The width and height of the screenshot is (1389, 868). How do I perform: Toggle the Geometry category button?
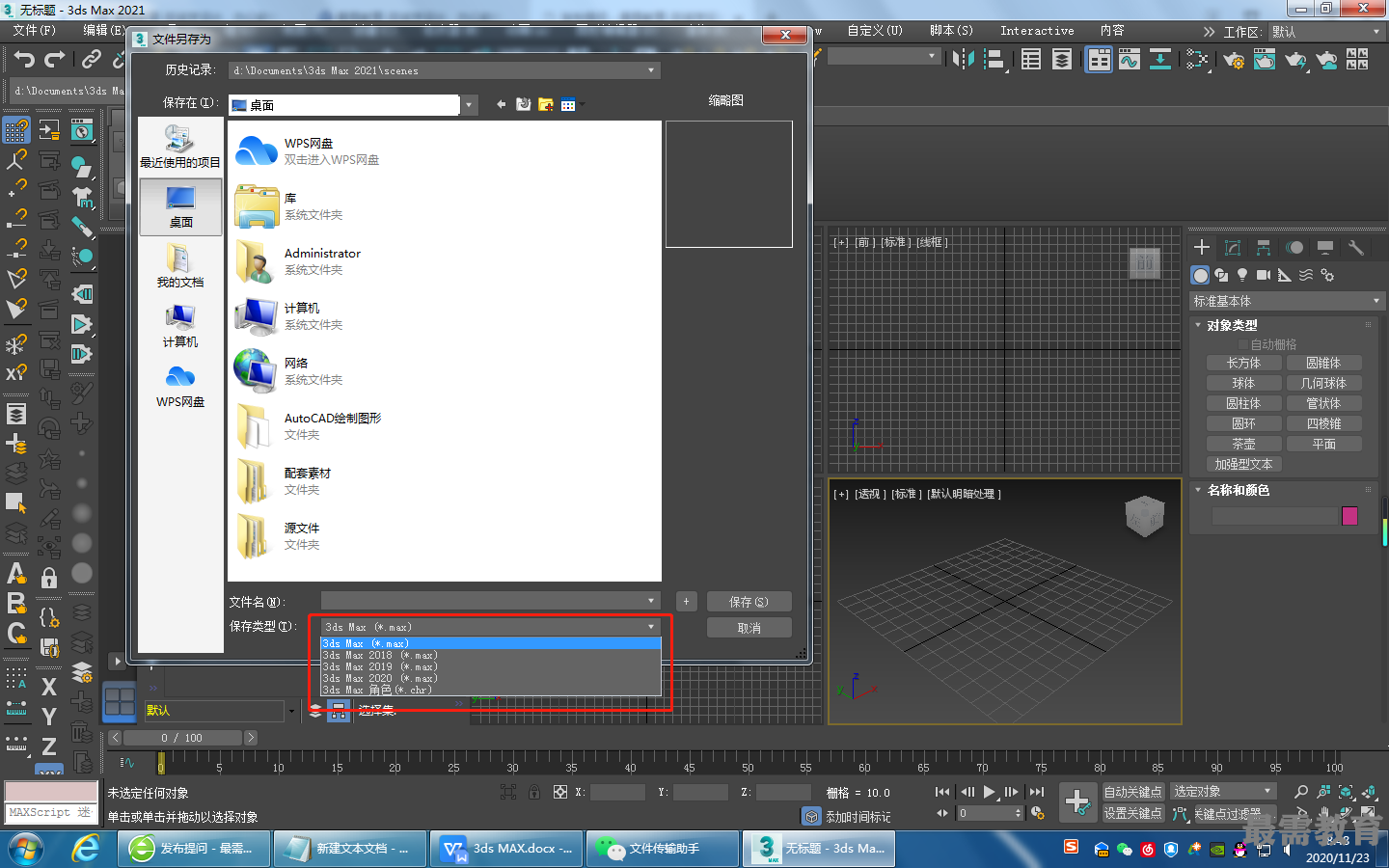[x=1200, y=275]
